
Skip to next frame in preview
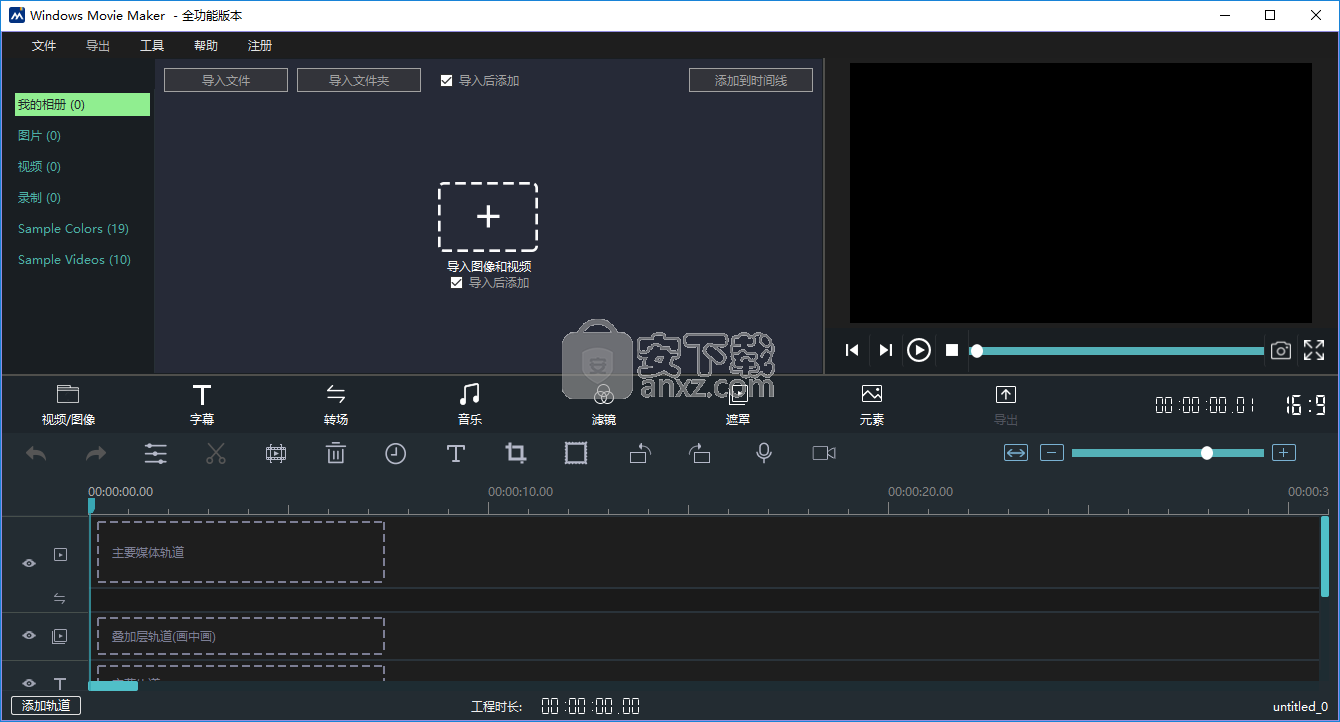tap(885, 350)
